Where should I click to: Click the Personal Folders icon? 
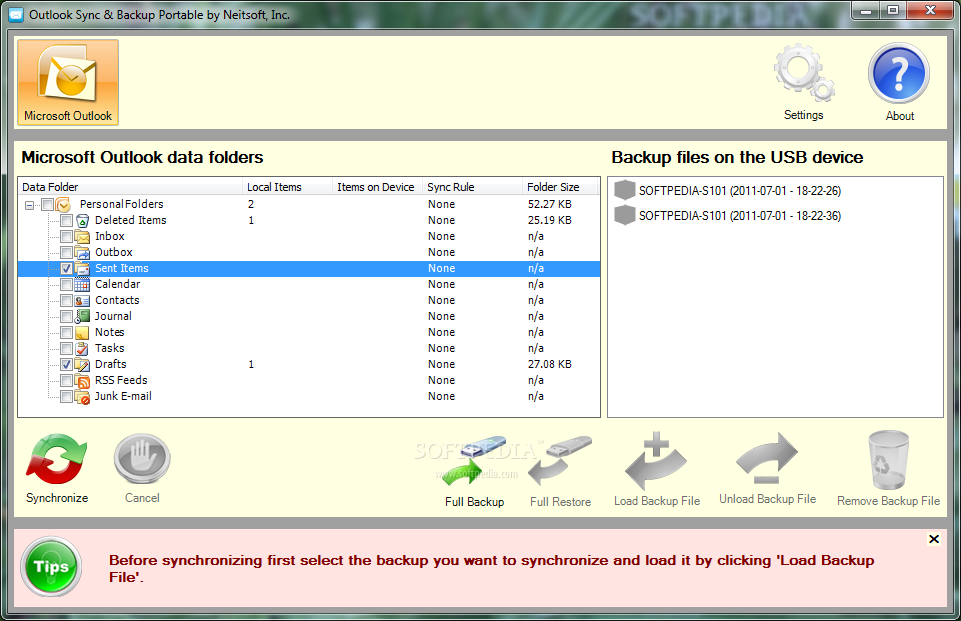tap(63, 205)
